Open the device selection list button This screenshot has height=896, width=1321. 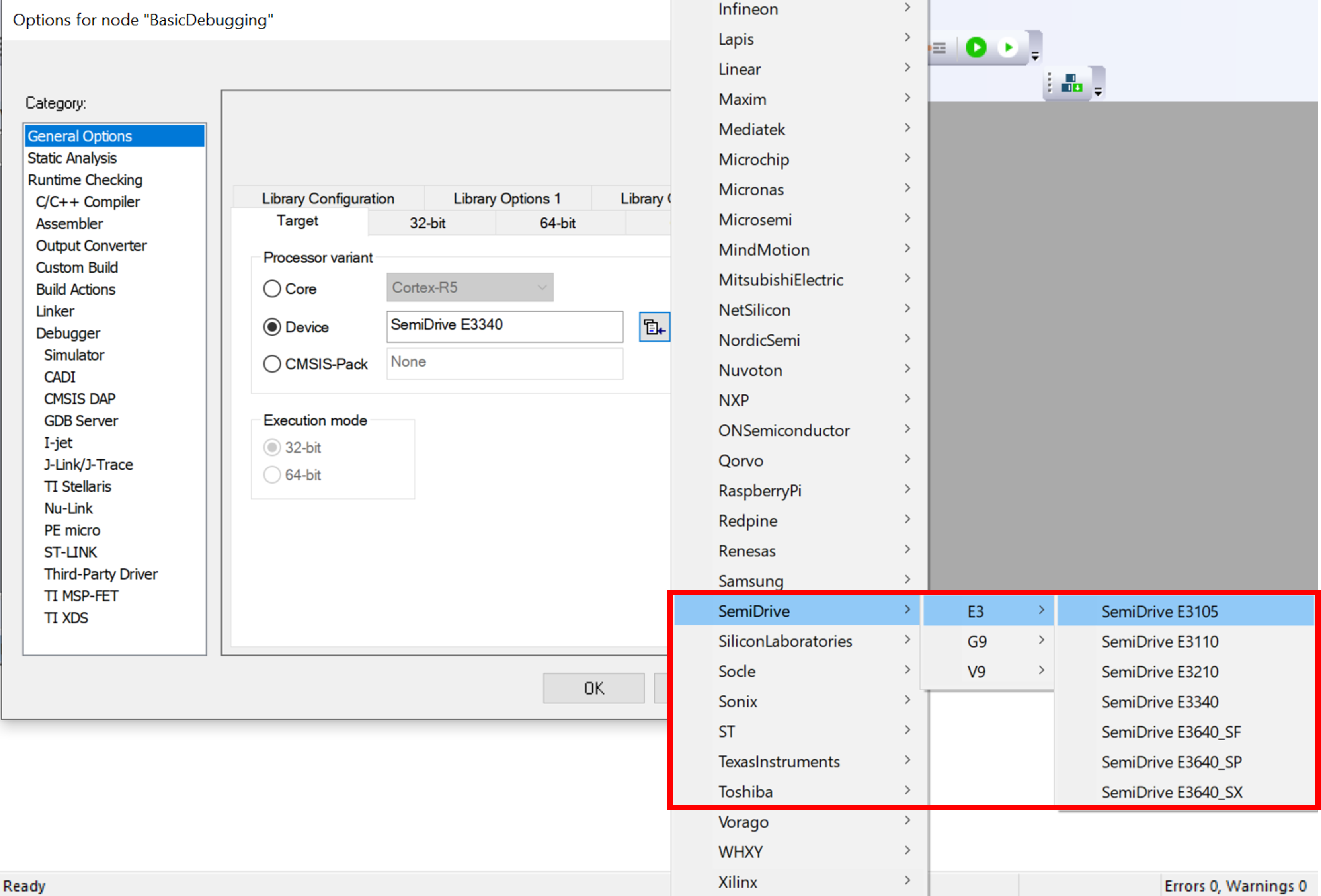point(654,327)
